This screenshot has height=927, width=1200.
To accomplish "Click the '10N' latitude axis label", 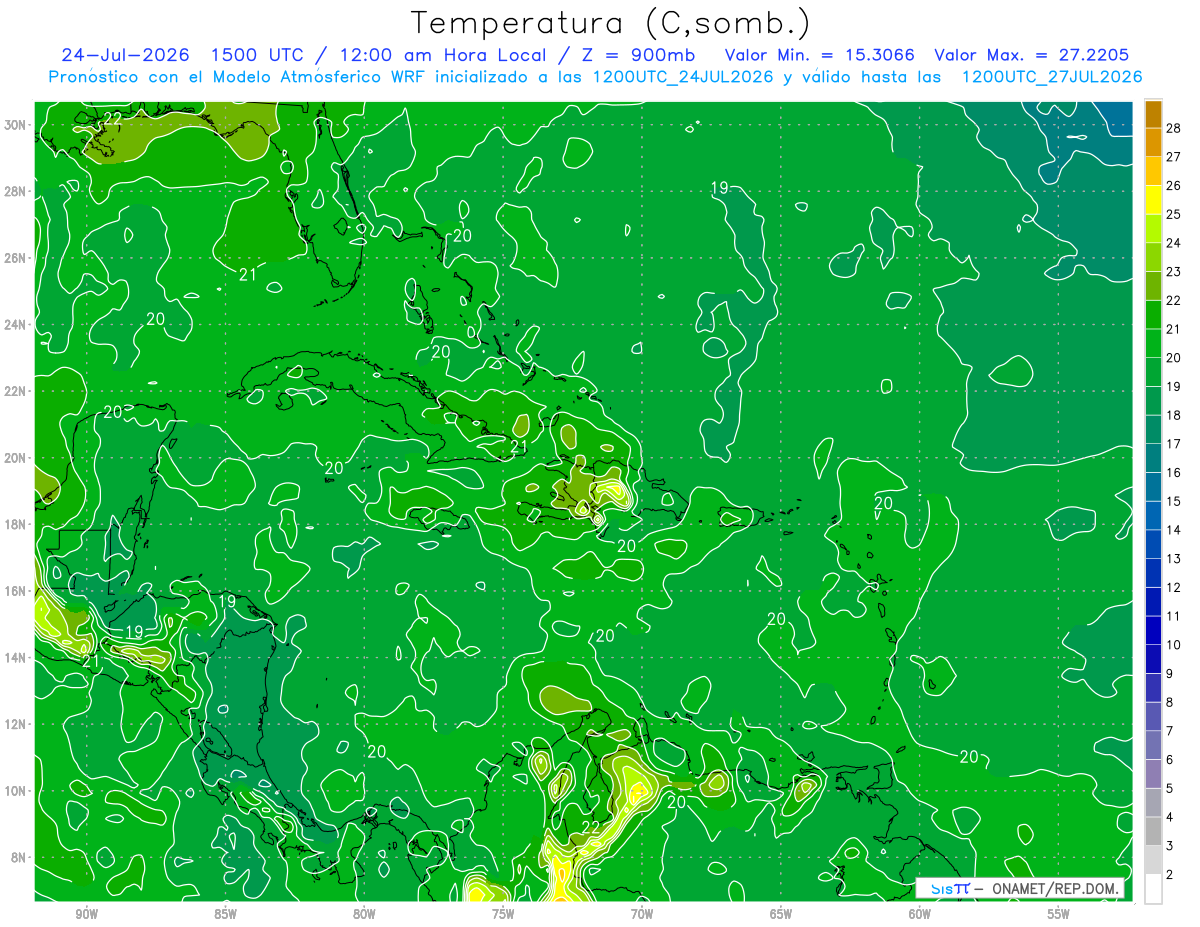I will click(x=17, y=791).
